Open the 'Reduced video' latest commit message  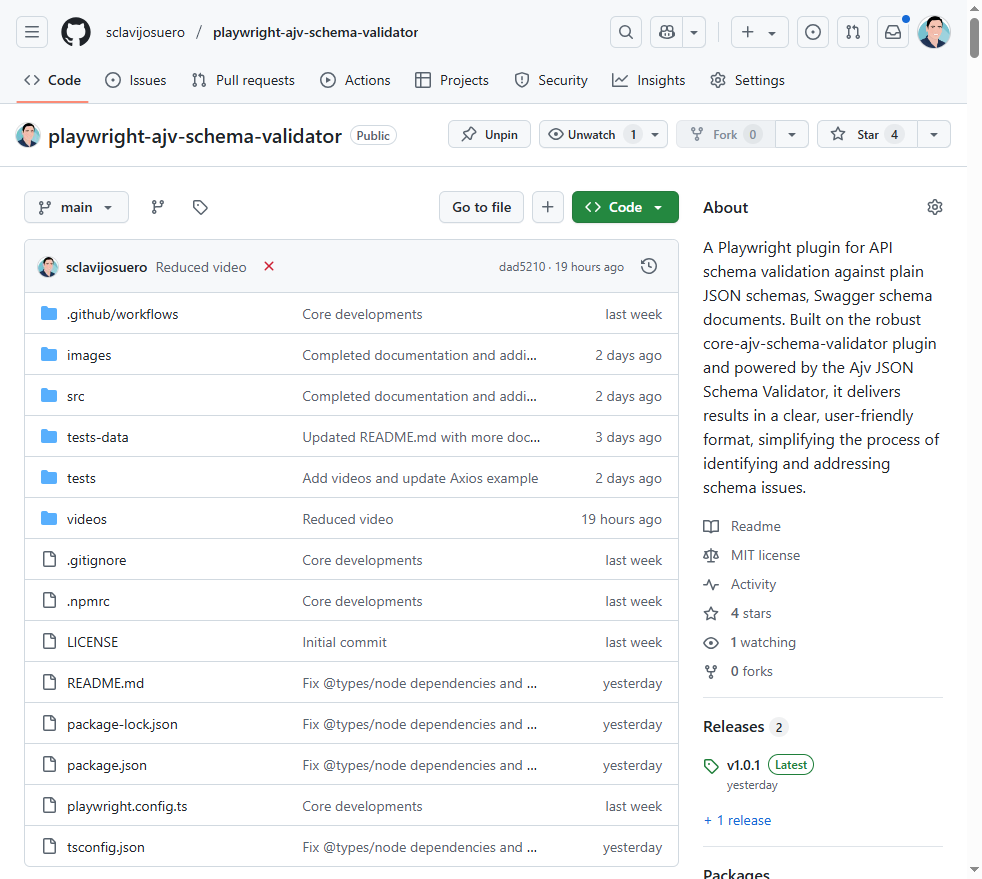point(201,267)
